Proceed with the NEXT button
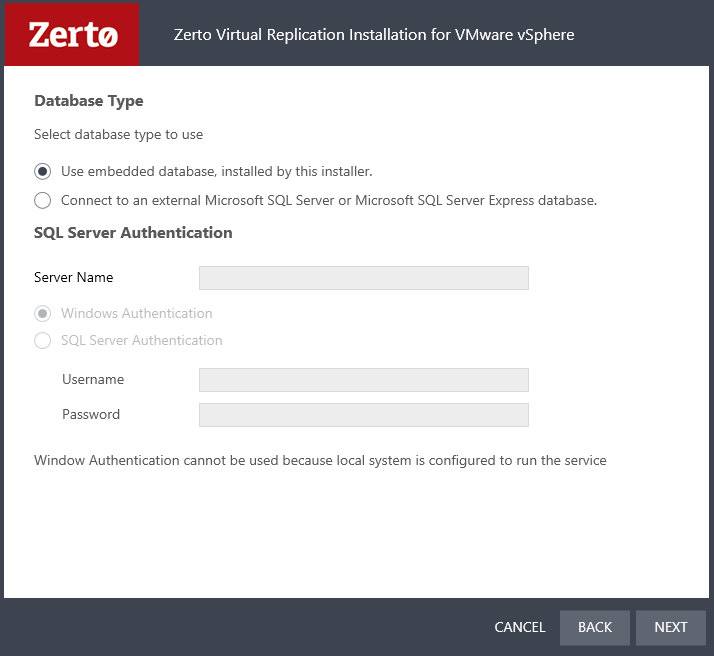This screenshot has width=714, height=656. 671,627
